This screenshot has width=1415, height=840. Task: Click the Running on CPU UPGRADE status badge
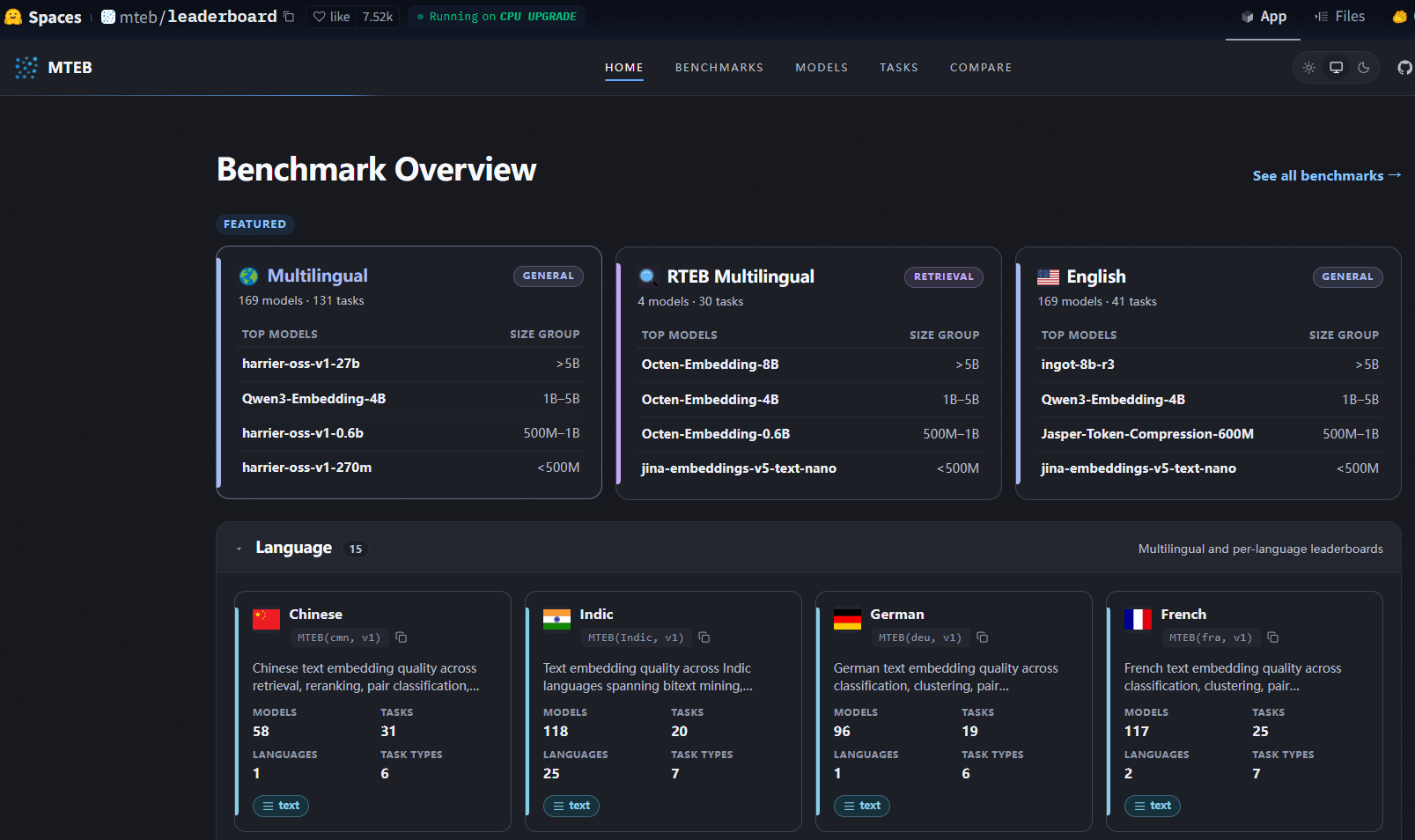pyautogui.click(x=497, y=17)
